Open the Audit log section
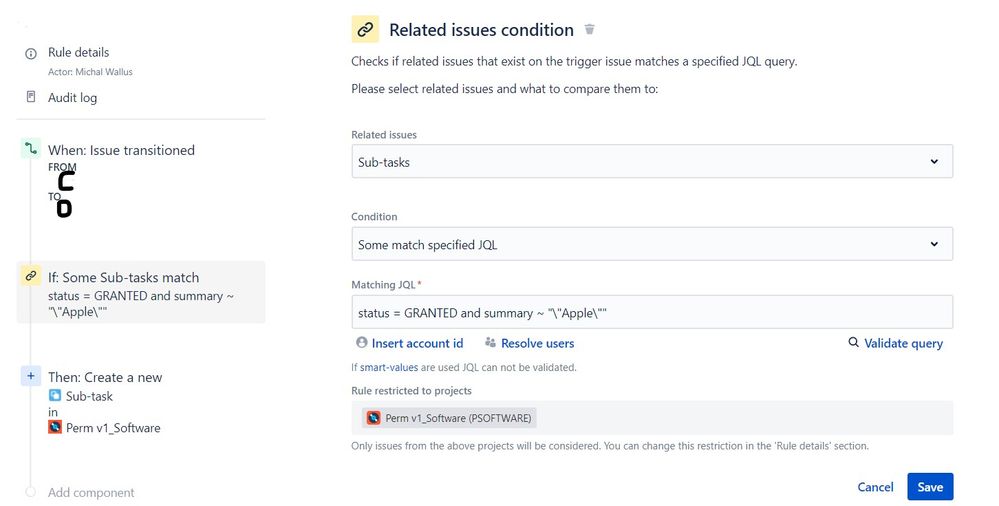Screen dimensions: 999x506 [73, 98]
